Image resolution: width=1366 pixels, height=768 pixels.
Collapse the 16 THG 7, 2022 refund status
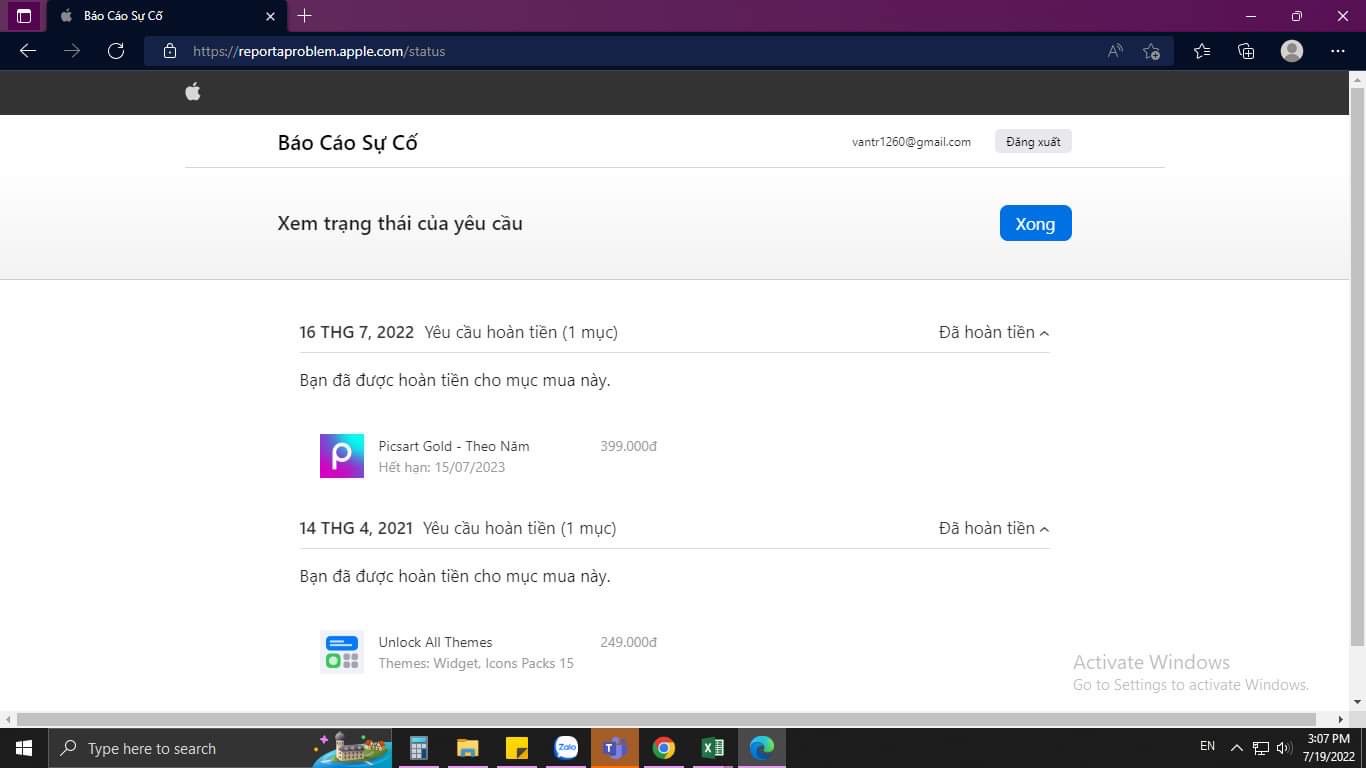(994, 332)
